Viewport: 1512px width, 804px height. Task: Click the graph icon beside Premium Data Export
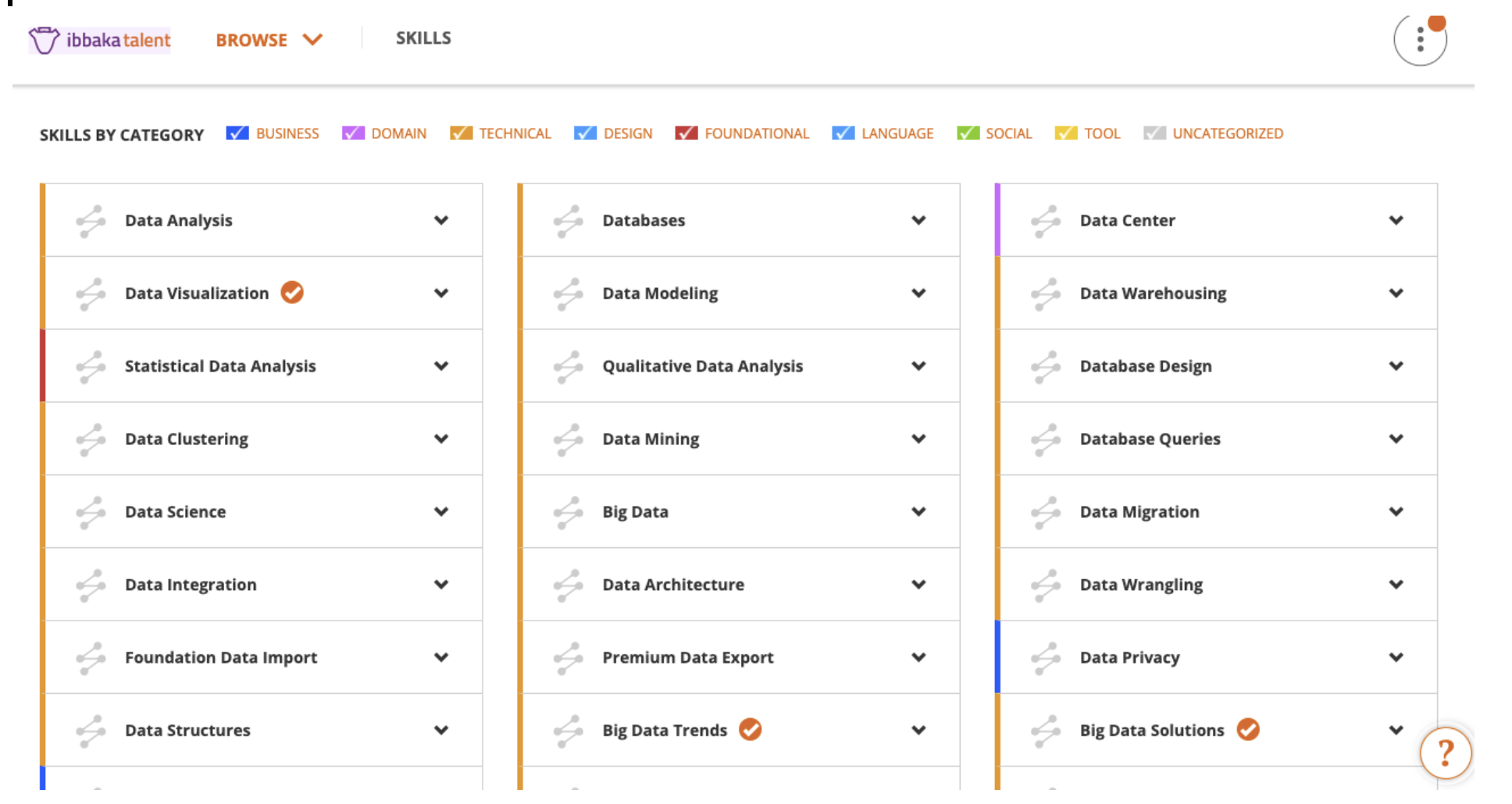pos(569,658)
